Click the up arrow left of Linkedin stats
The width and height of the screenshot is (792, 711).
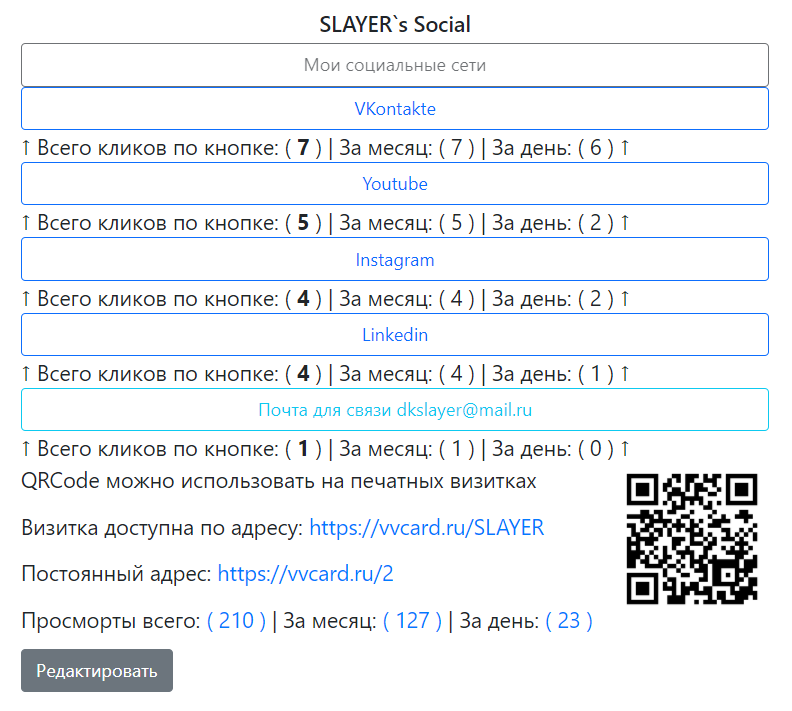pos(26,374)
